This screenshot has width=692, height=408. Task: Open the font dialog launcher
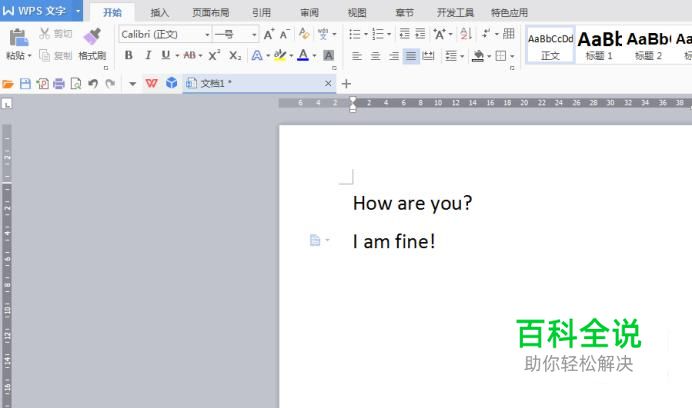tap(334, 68)
